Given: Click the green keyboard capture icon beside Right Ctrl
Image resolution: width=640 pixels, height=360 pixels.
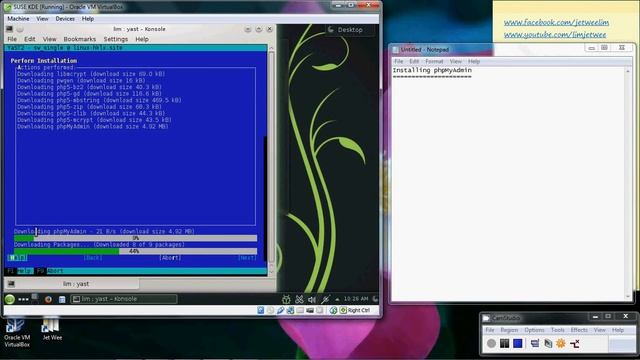Looking at the screenshot, I should [x=343, y=311].
